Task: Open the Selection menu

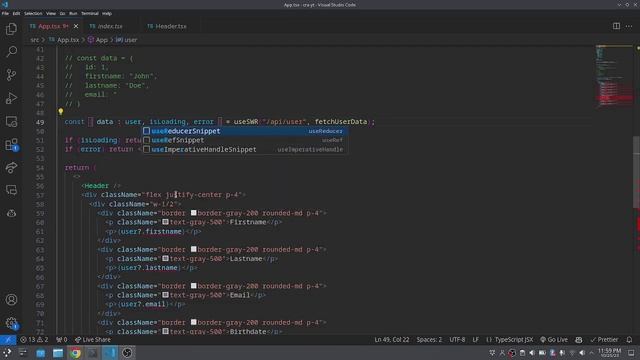Action: (33, 13)
